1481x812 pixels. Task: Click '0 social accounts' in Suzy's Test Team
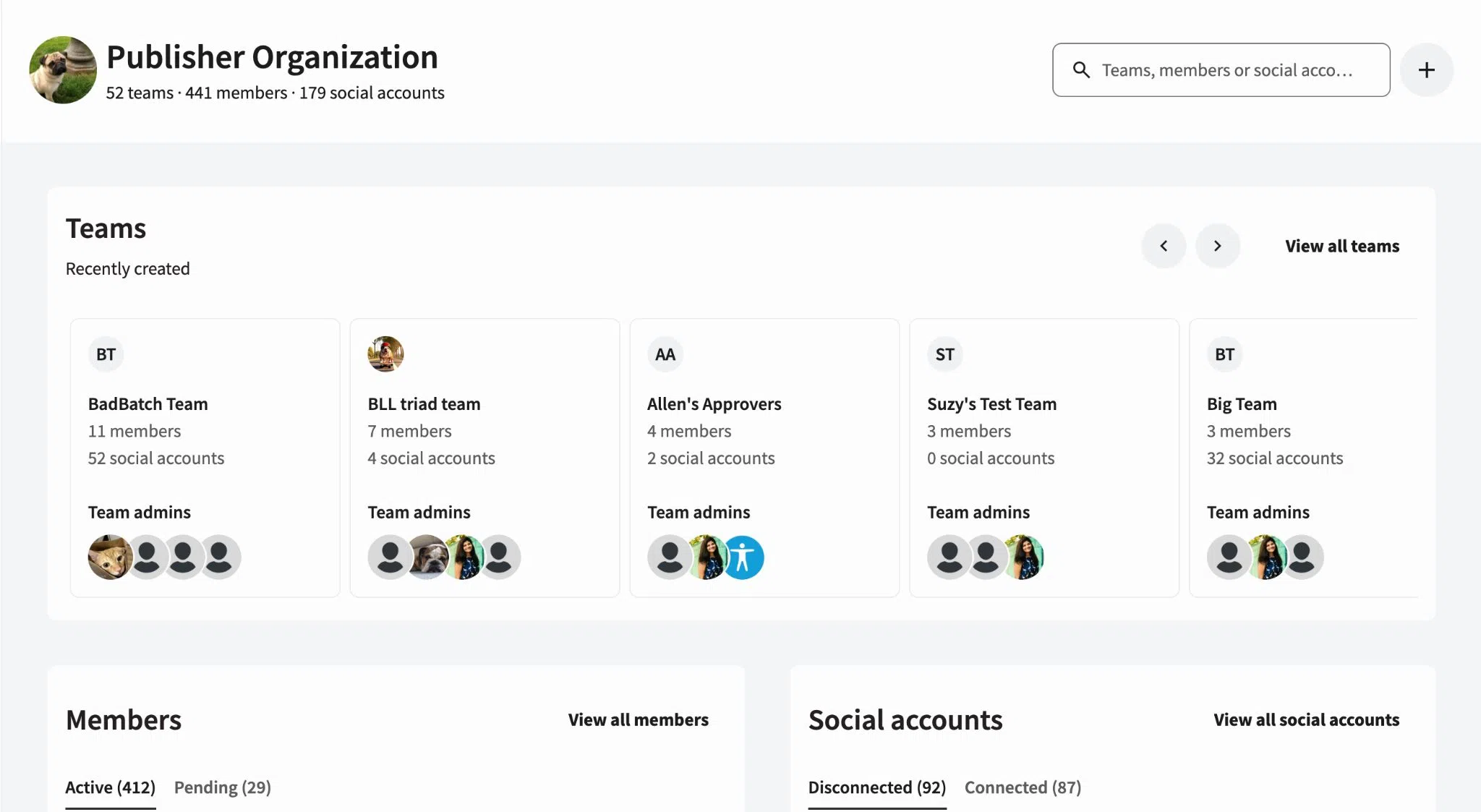coord(991,458)
